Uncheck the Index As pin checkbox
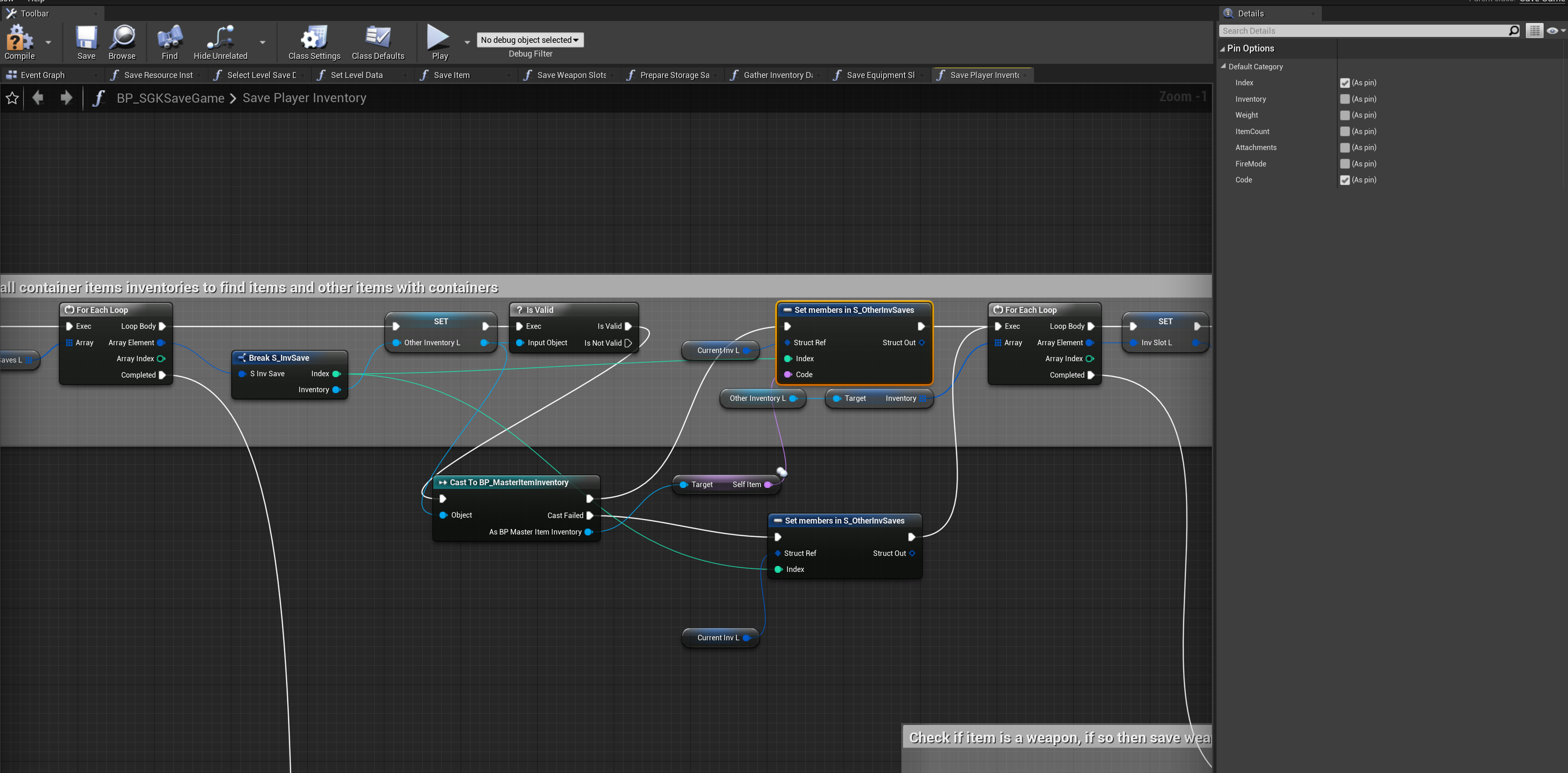 click(x=1345, y=83)
